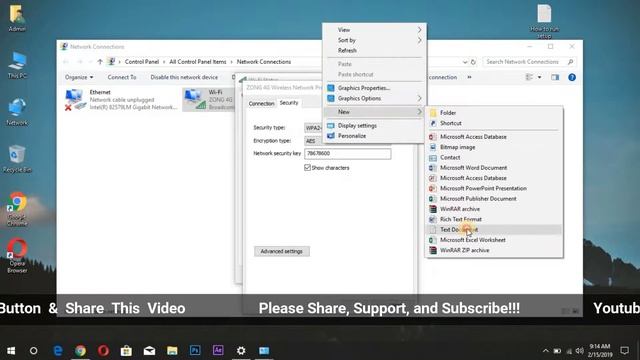Open the Organize dropdown menu
Viewport: 640px width, 360px height.
click(79, 77)
